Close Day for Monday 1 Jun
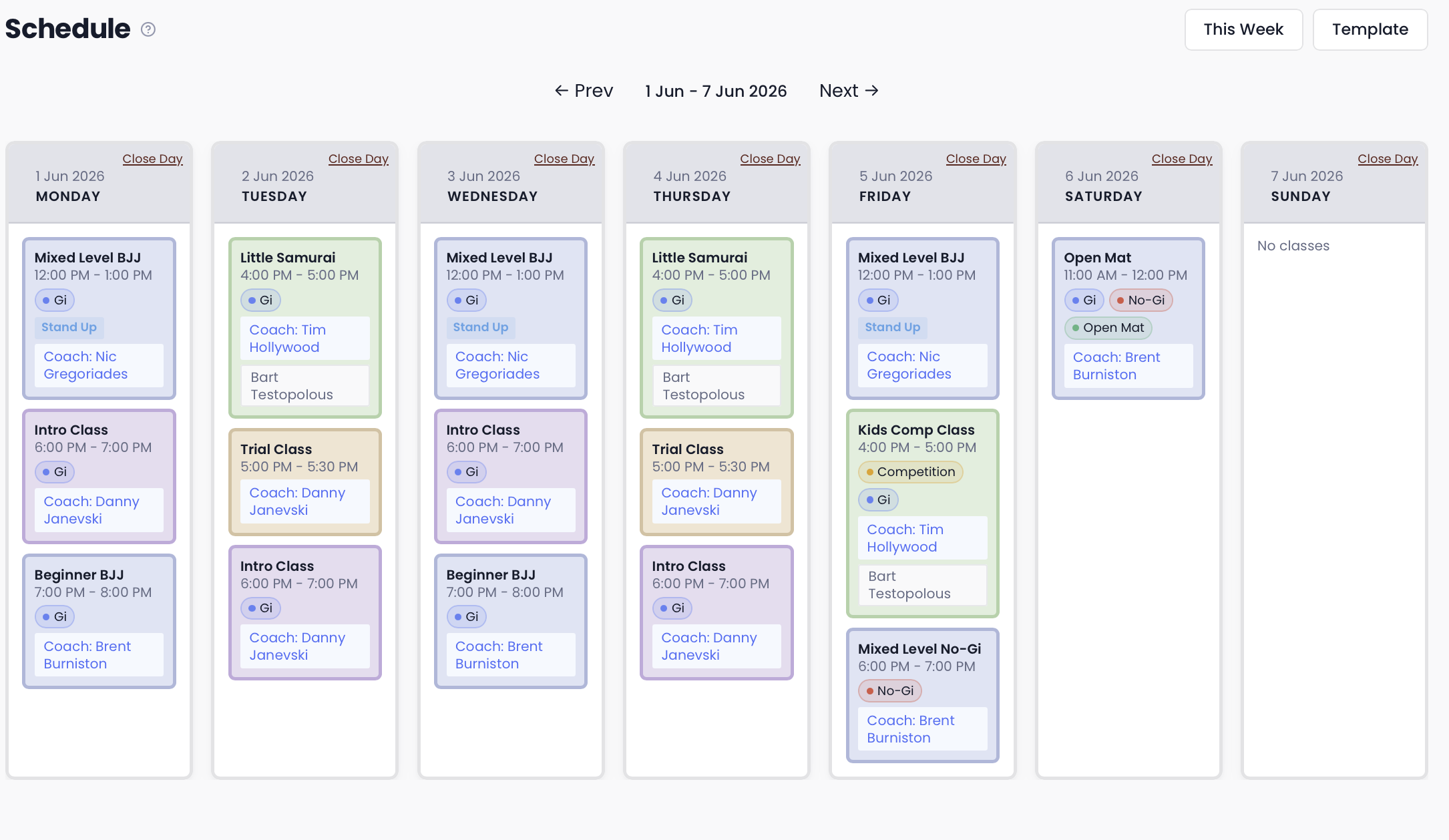The width and height of the screenshot is (1449, 840). point(153,159)
